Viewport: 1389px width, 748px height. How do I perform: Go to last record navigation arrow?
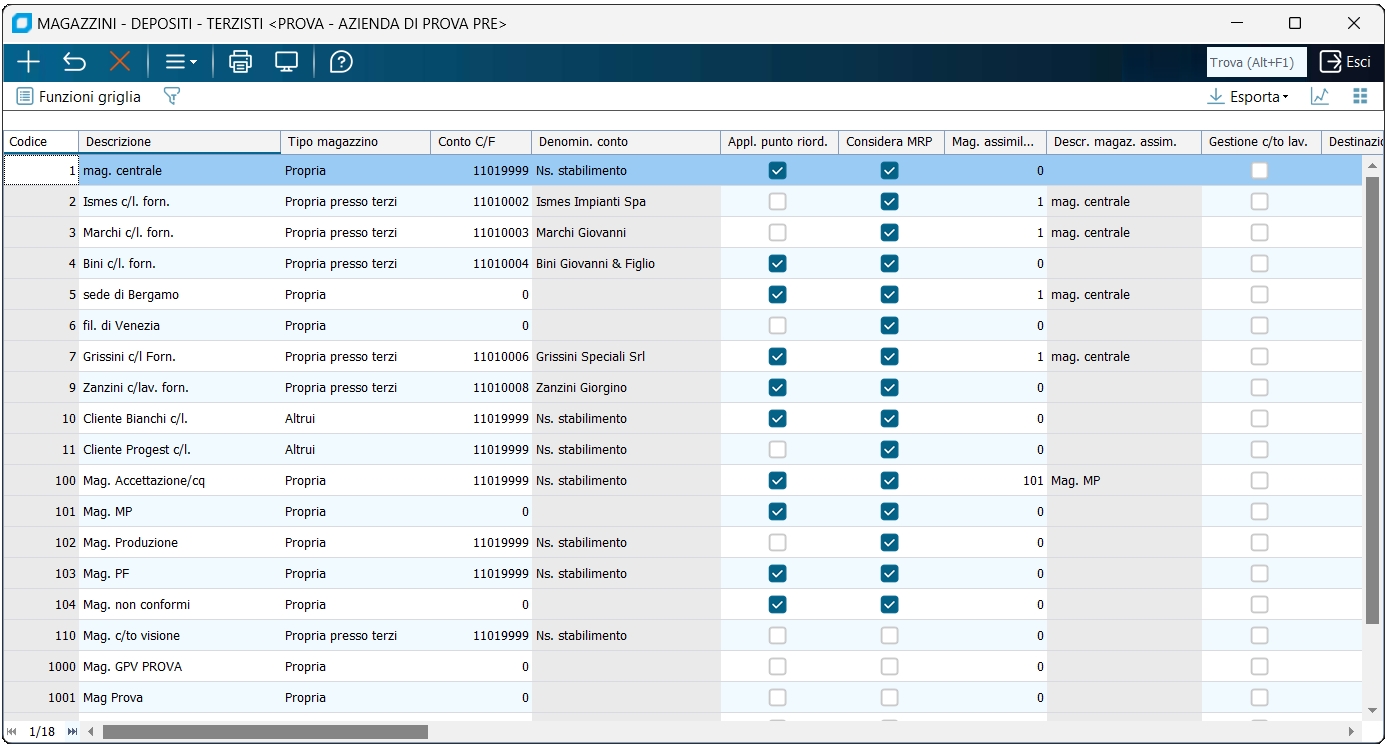coord(72,732)
